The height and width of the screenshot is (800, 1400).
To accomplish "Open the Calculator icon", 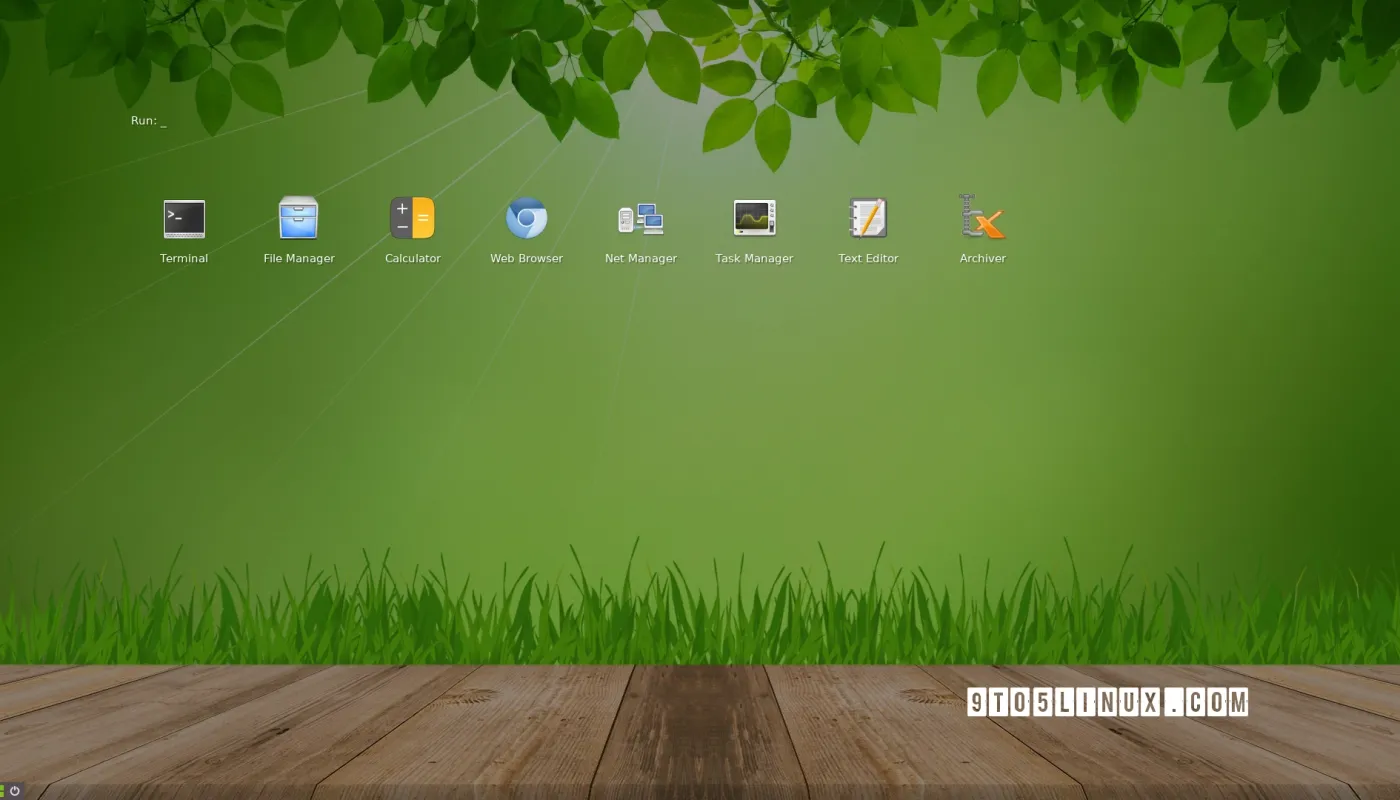I will pos(412,218).
